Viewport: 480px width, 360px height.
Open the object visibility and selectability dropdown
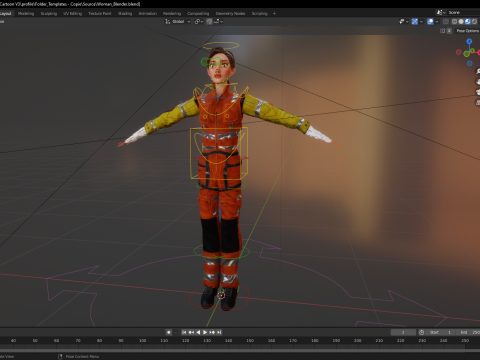pyautogui.click(x=403, y=21)
